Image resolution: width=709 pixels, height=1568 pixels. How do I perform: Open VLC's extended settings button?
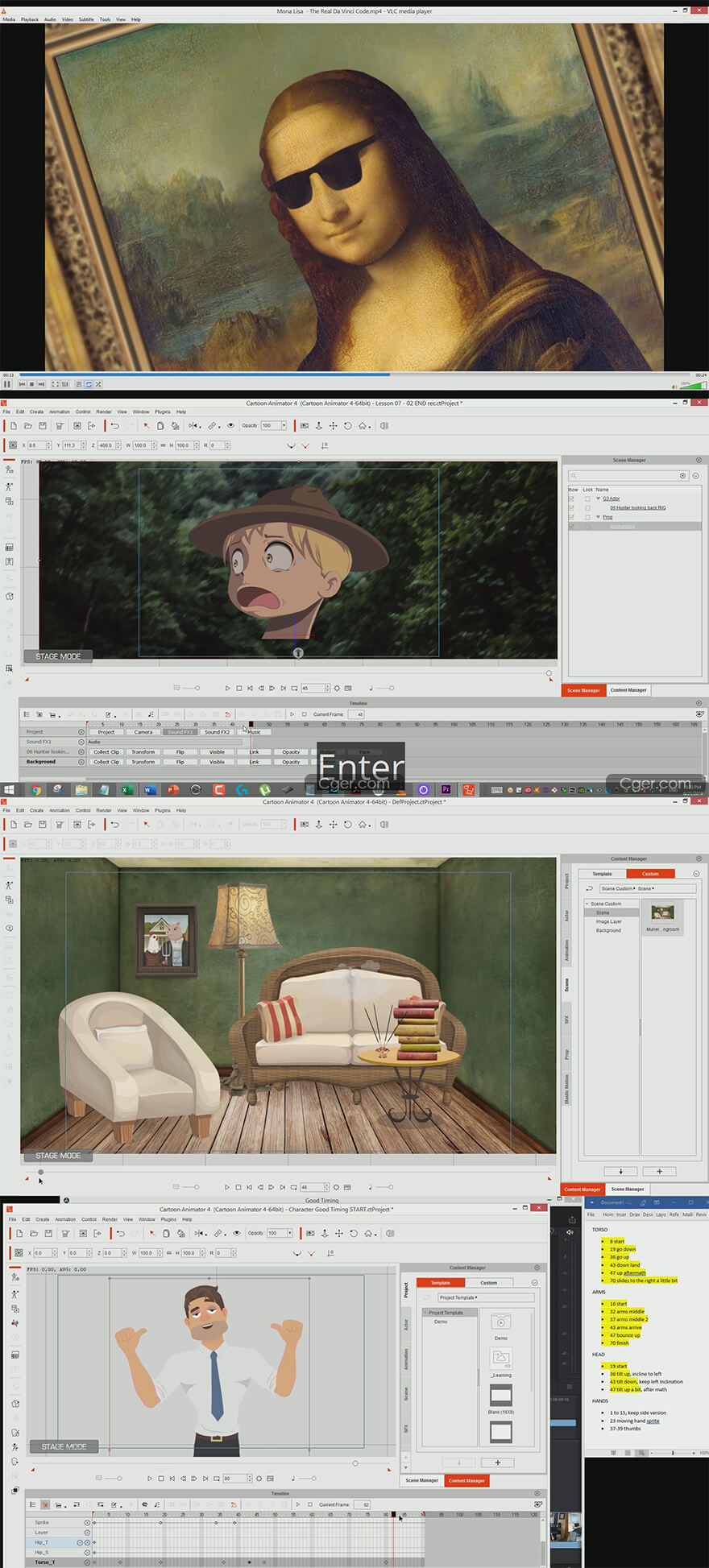(x=66, y=384)
